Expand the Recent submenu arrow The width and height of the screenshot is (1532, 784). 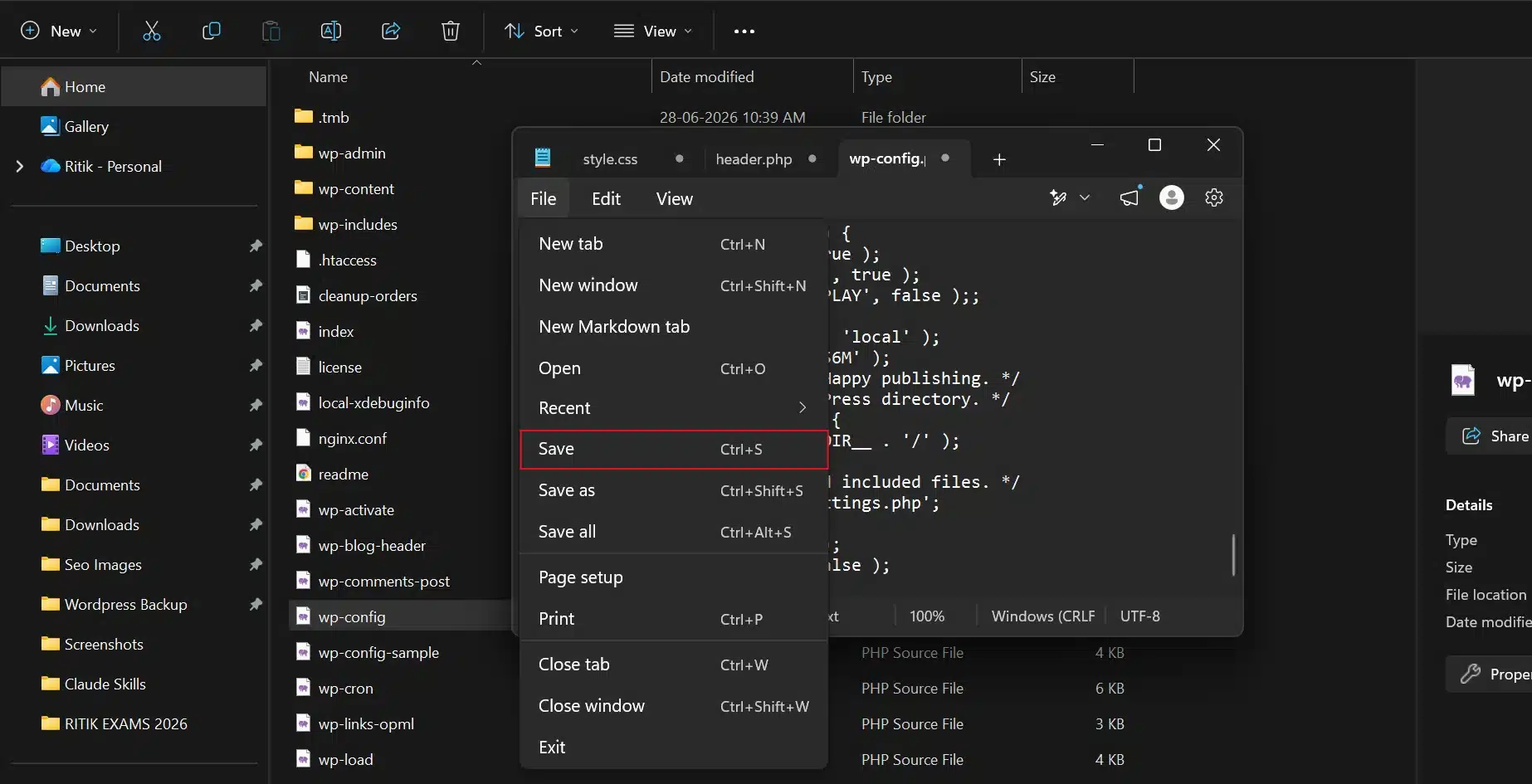(802, 407)
